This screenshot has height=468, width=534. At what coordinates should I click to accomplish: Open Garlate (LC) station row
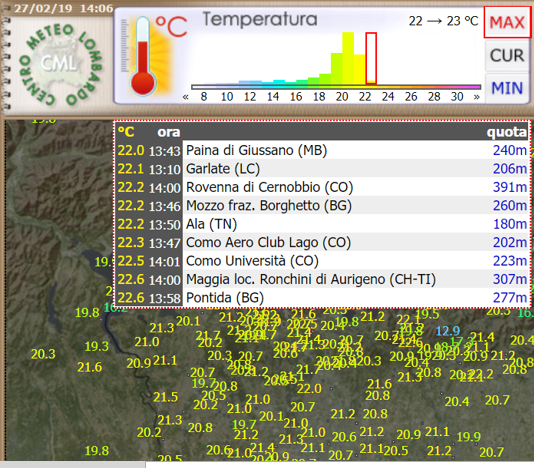[x=322, y=169]
